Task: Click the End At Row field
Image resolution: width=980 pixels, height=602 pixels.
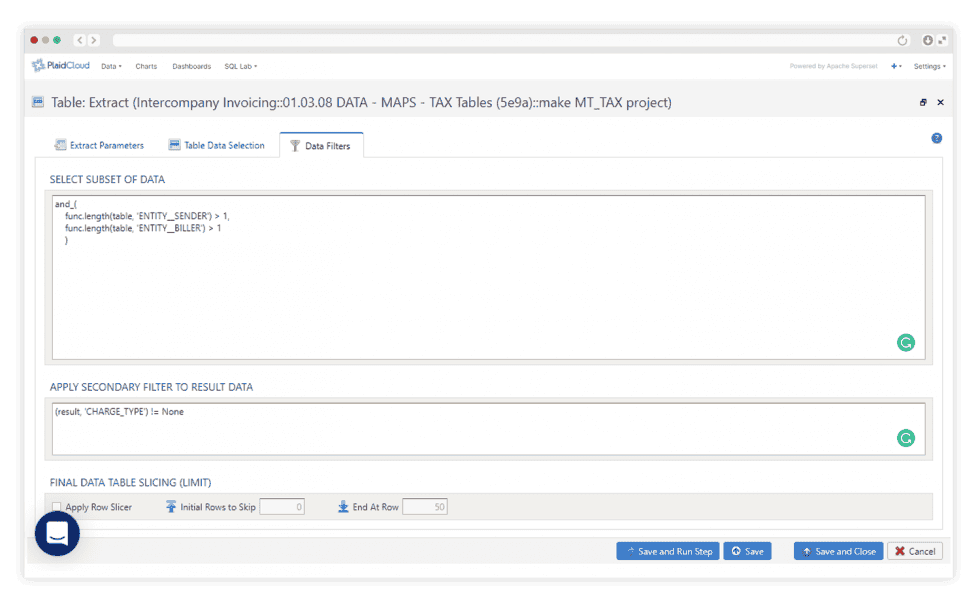Action: (425, 507)
